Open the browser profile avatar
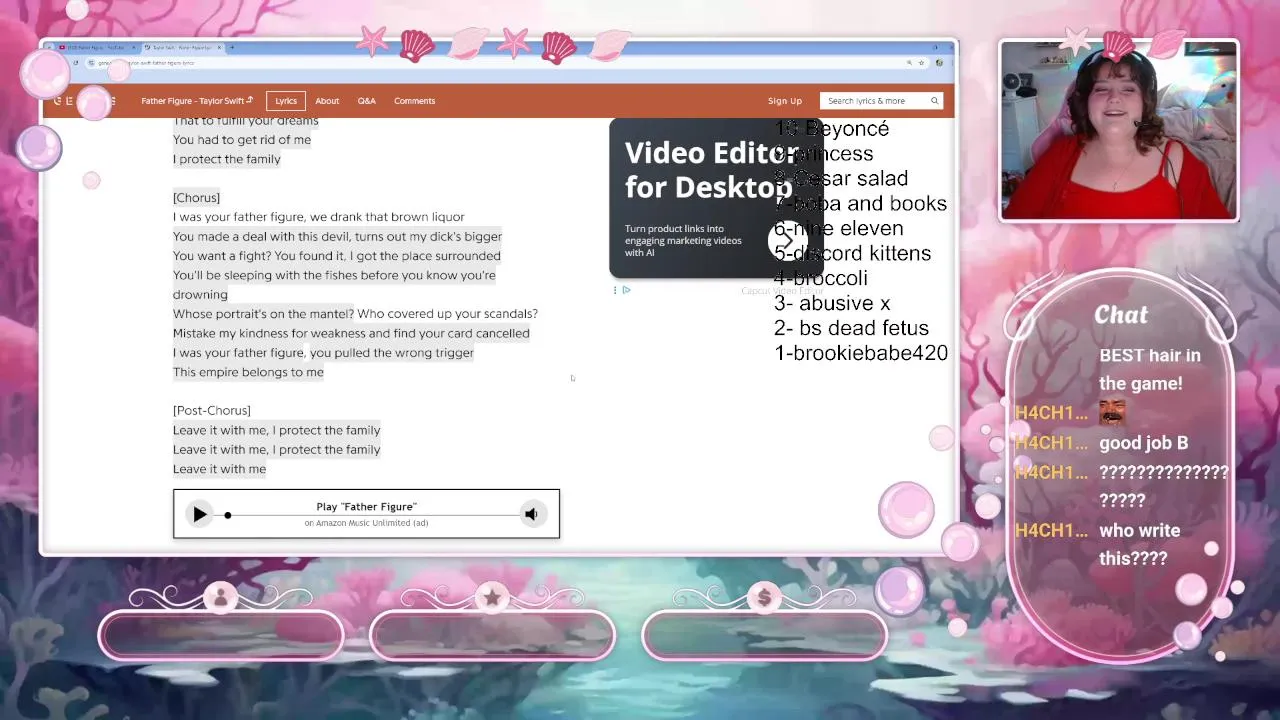Image resolution: width=1280 pixels, height=720 pixels. pyautogui.click(x=939, y=63)
